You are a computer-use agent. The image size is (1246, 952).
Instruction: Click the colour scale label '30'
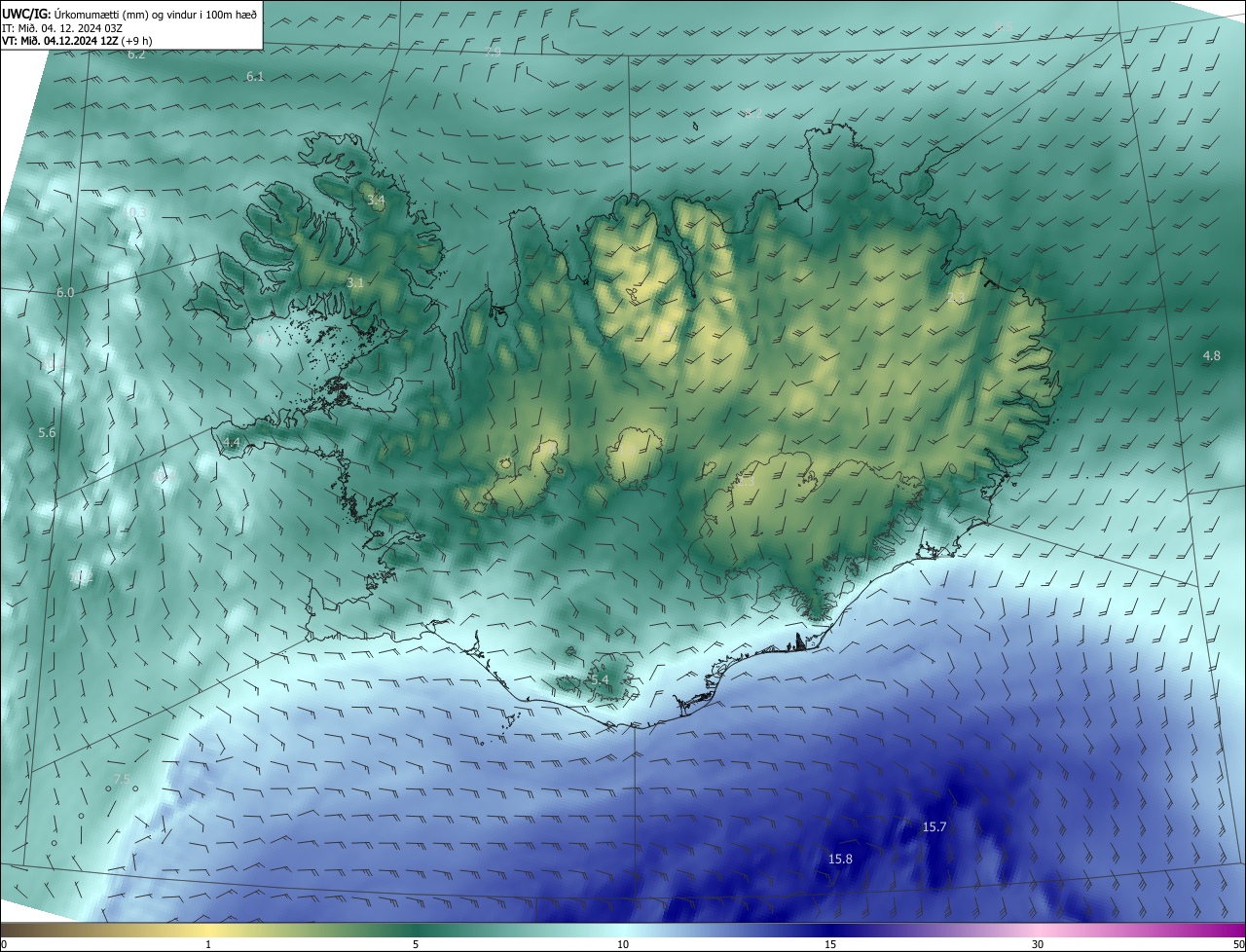pyautogui.click(x=1038, y=944)
